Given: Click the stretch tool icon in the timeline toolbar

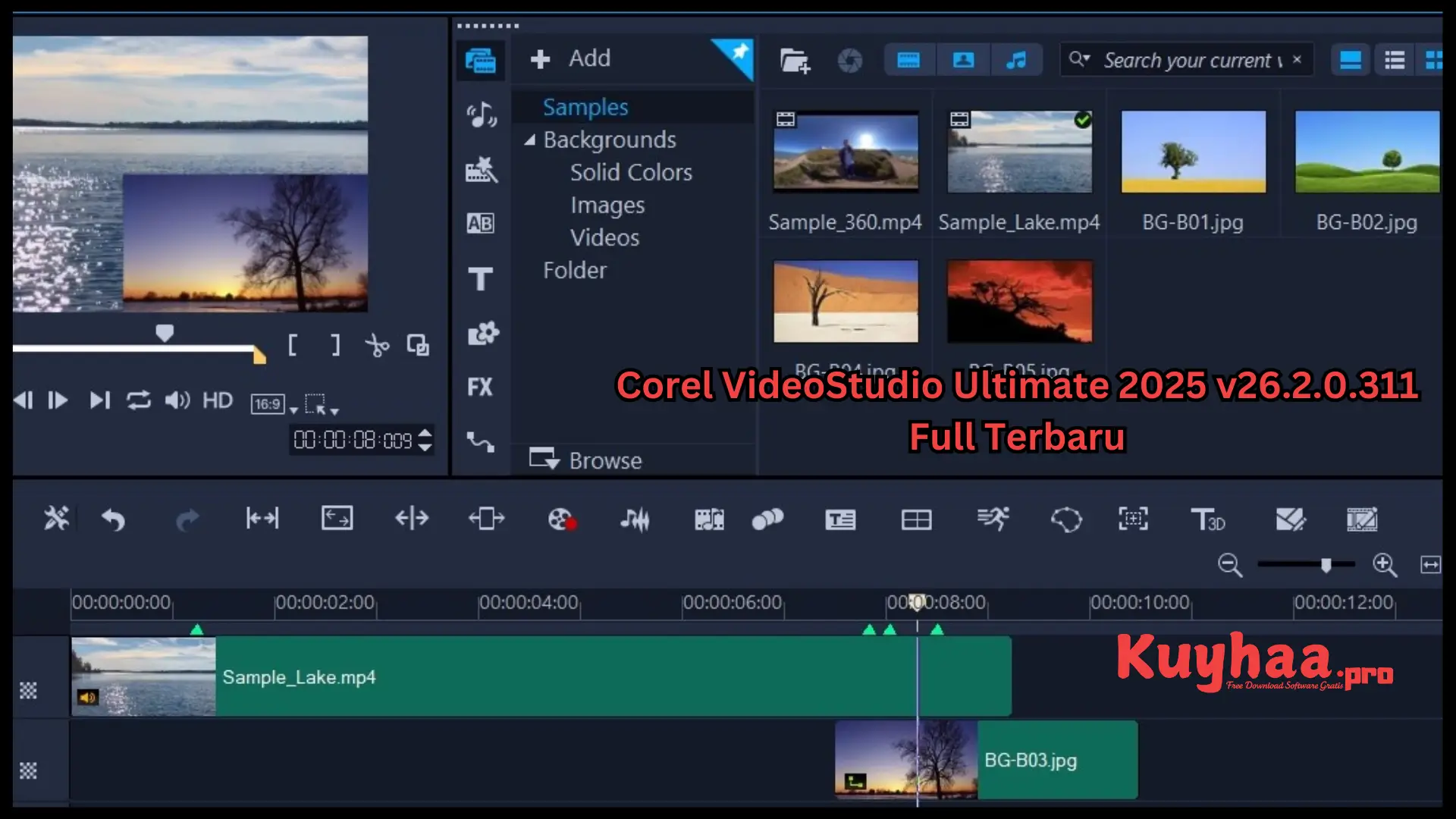Looking at the screenshot, I should pyautogui.click(x=337, y=519).
